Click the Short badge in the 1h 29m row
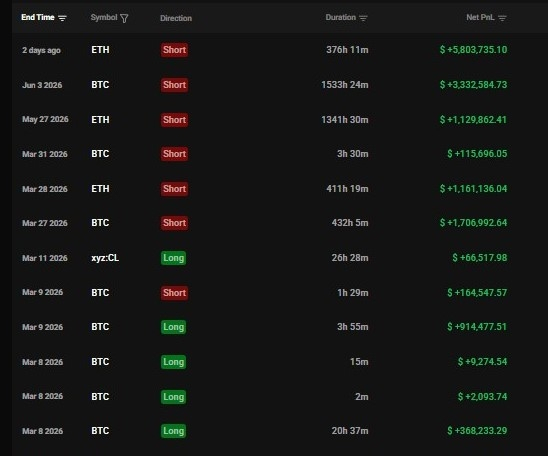The width and height of the screenshot is (548, 456). pos(174,292)
